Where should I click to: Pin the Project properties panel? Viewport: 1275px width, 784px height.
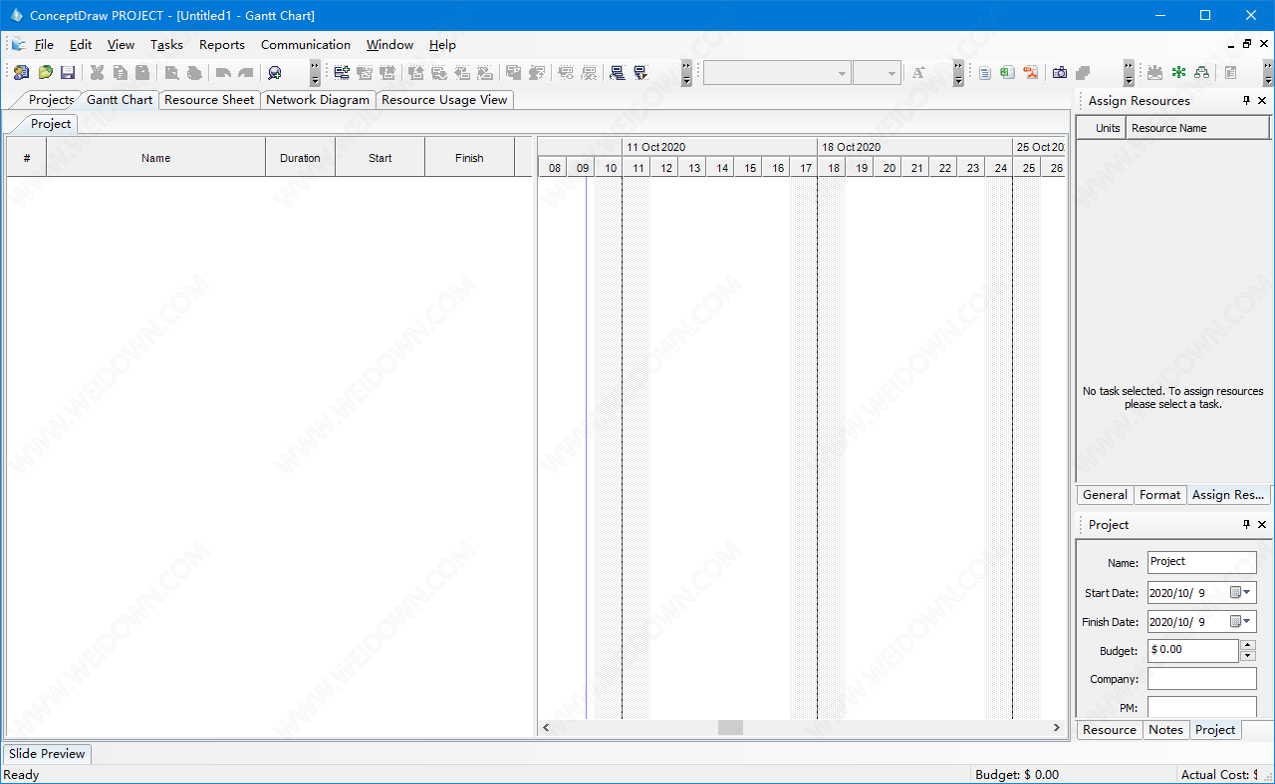1246,524
